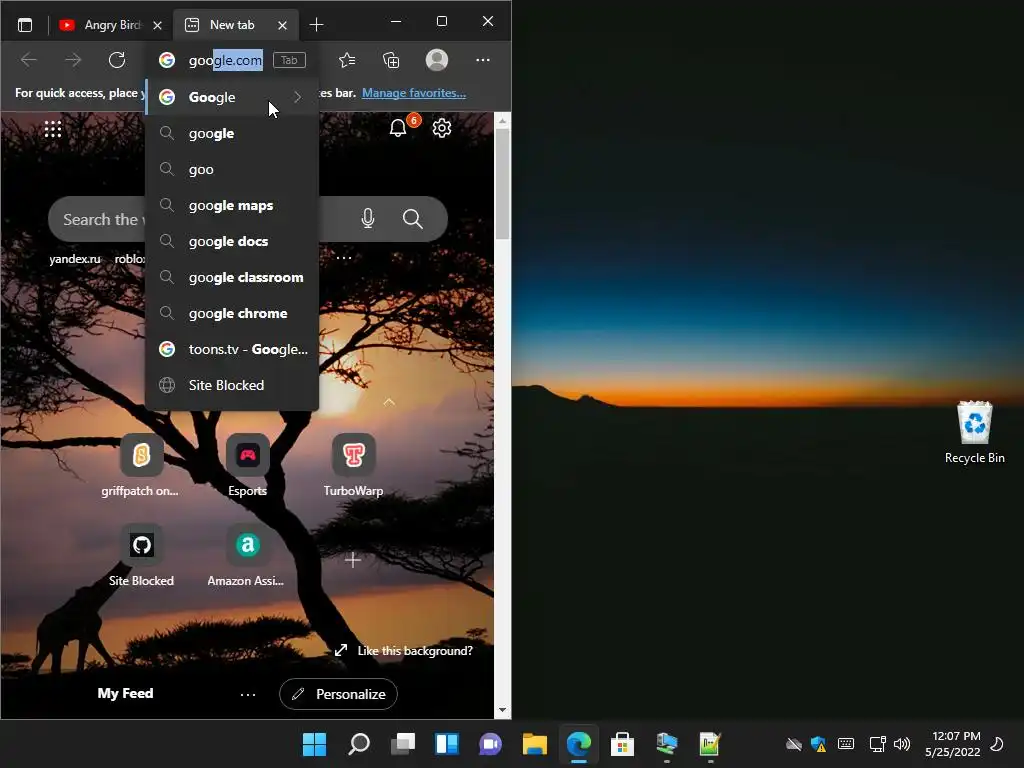
Task: Click the browser Forward arrow
Action: click(x=73, y=60)
